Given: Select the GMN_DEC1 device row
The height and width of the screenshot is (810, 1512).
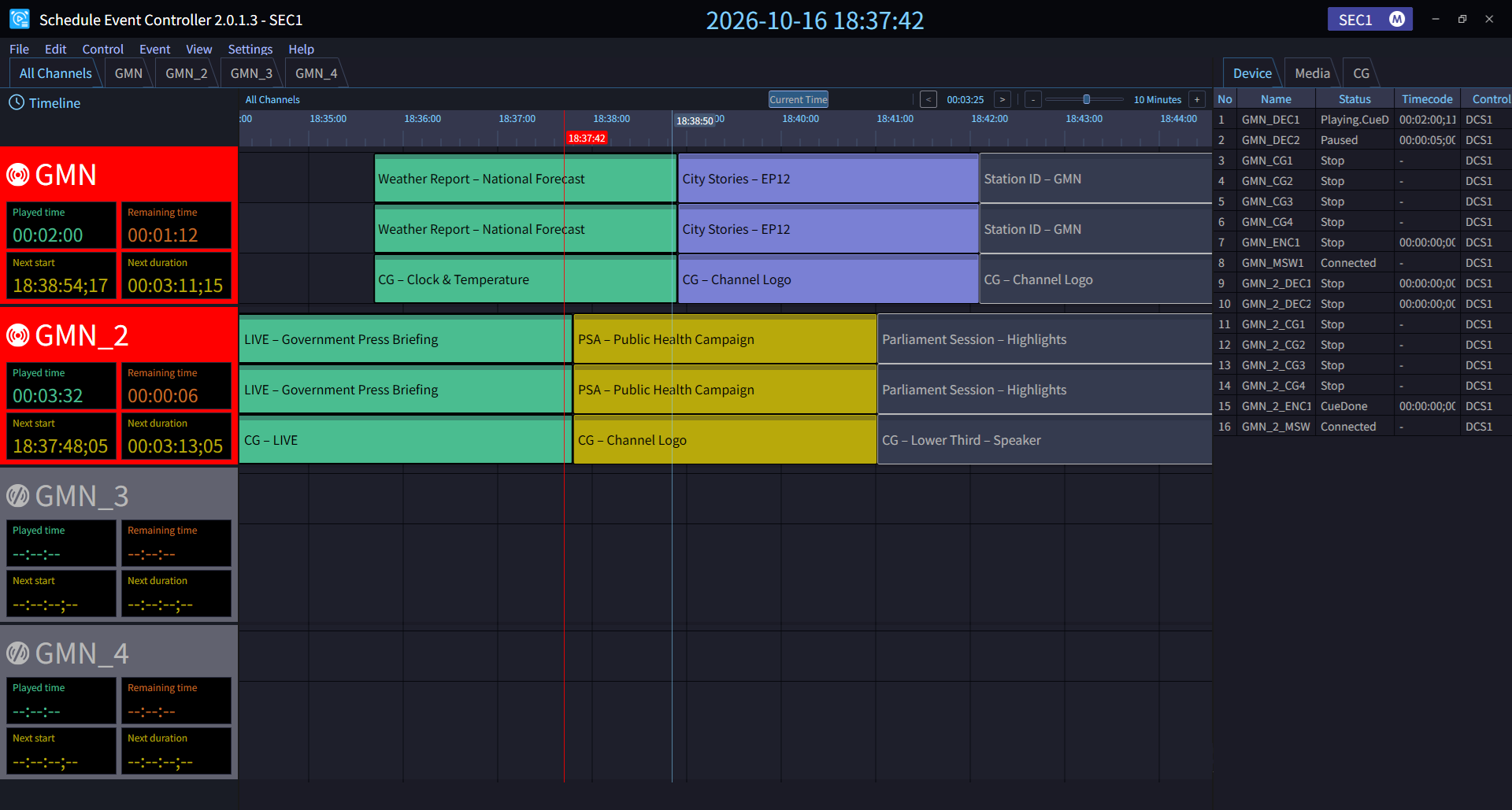Looking at the screenshot, I should click(x=1362, y=120).
